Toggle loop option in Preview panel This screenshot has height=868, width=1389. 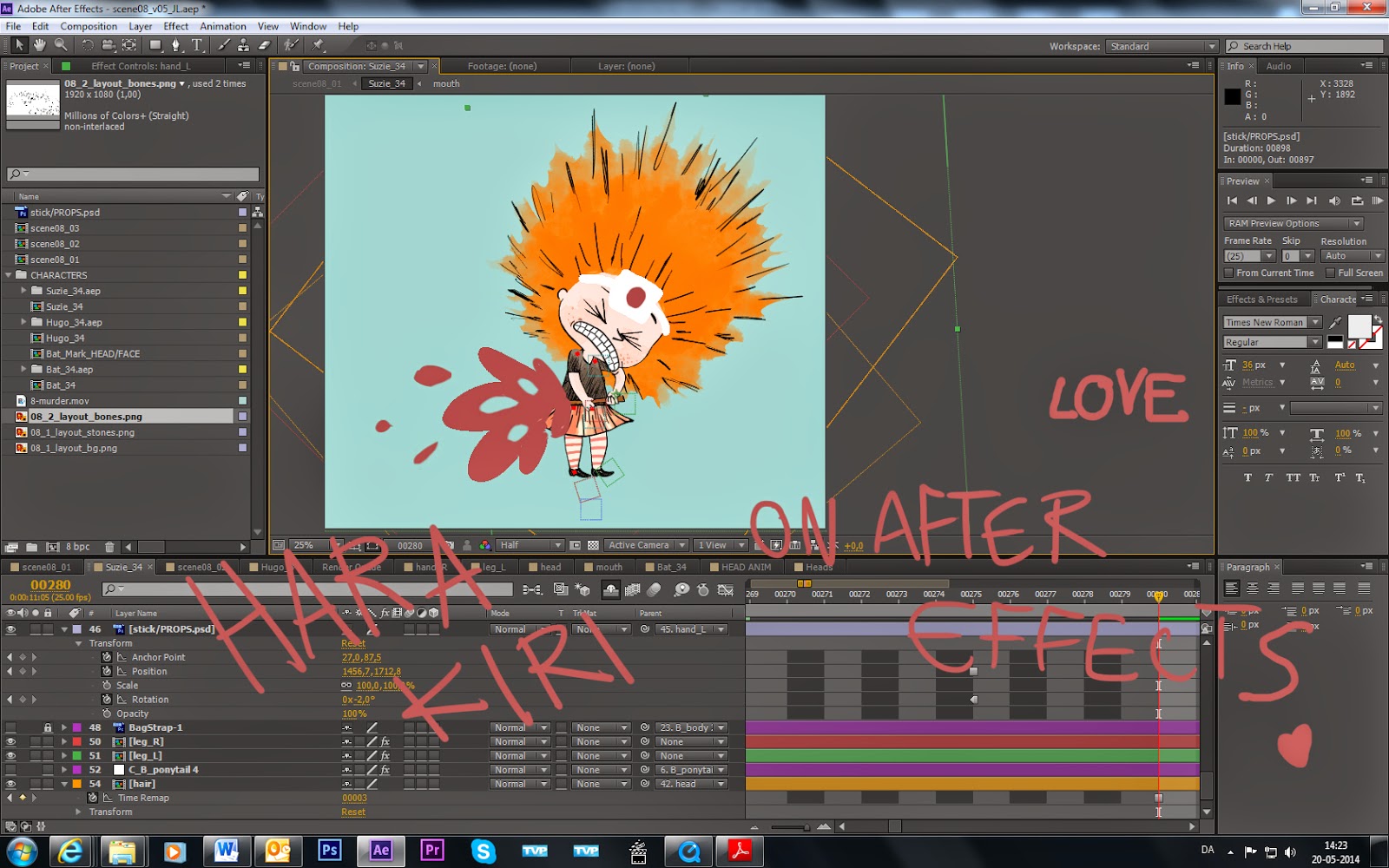click(1357, 201)
